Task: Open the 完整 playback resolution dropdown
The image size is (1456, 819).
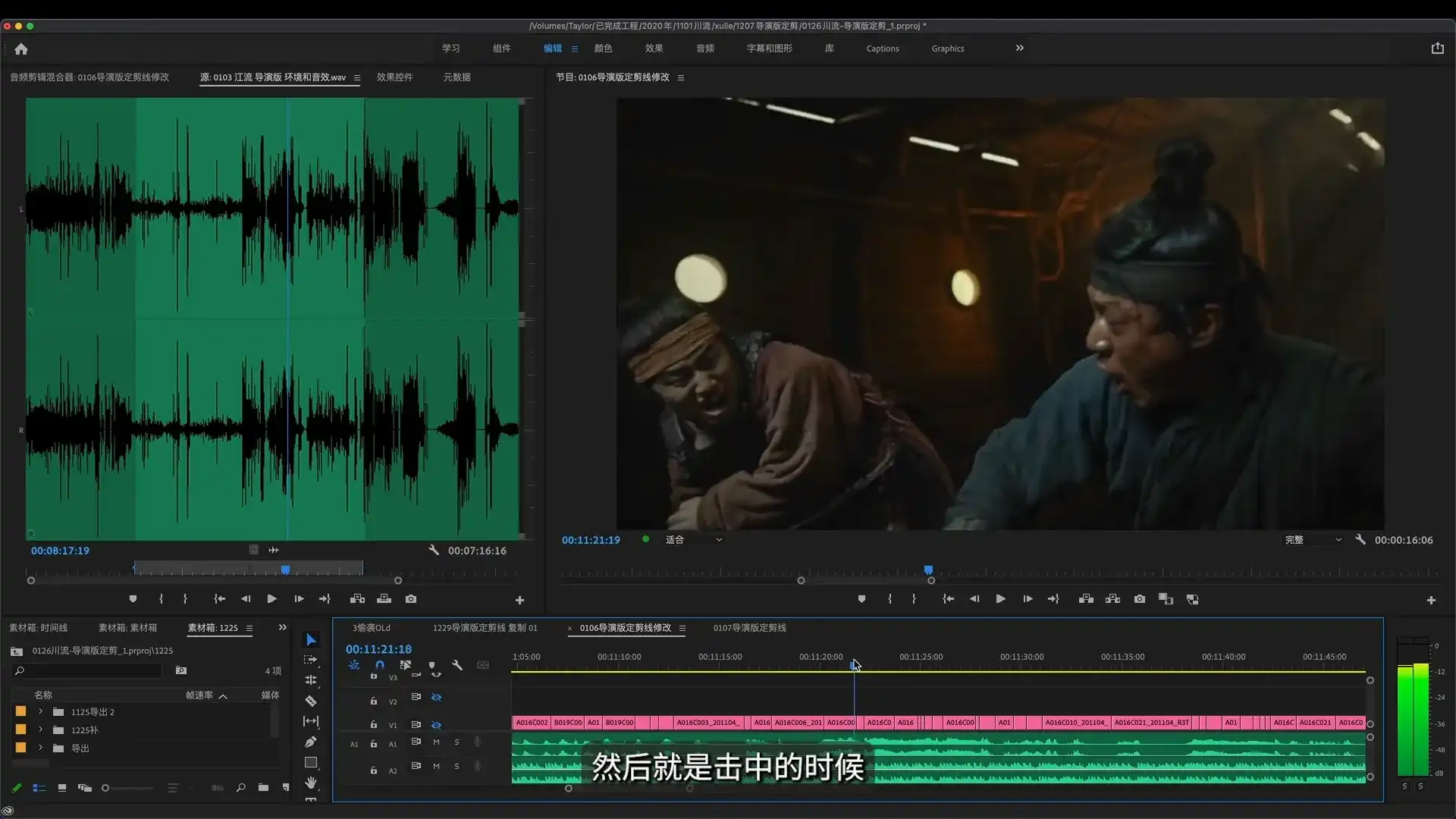Action: pos(1313,540)
